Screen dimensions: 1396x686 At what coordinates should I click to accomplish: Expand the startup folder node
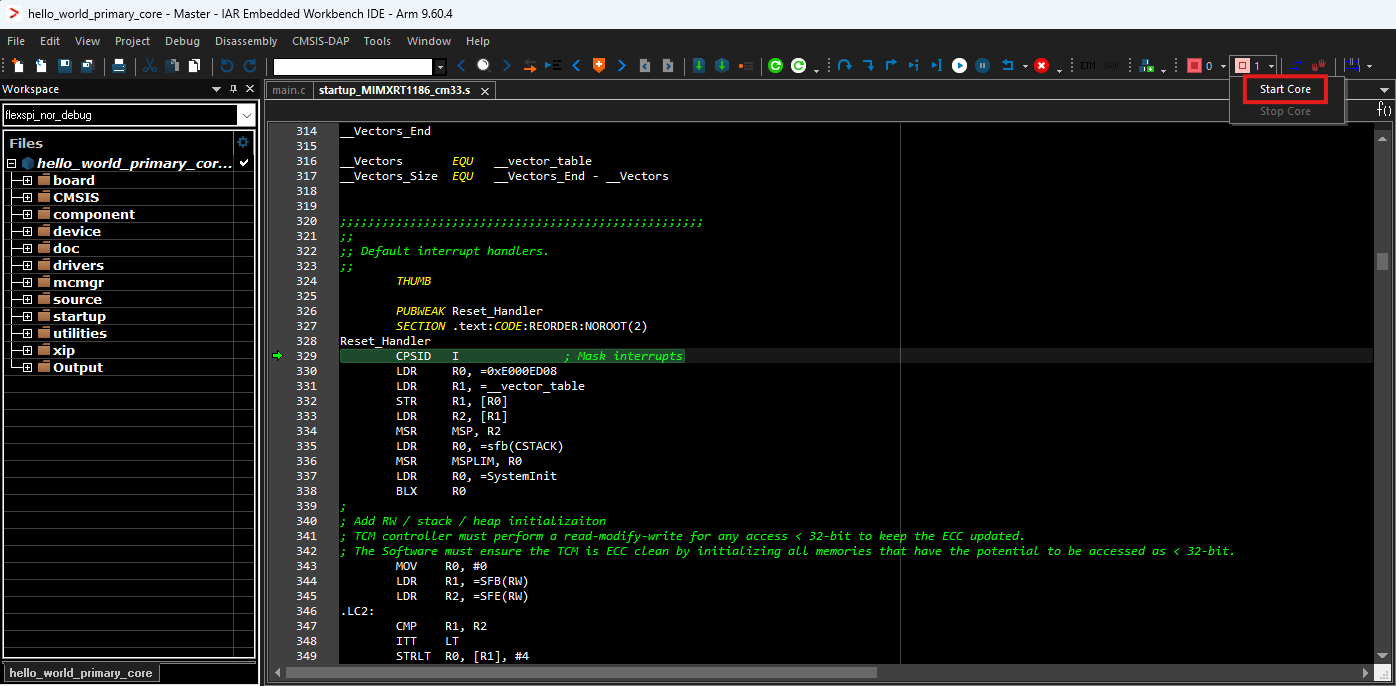pyautogui.click(x=27, y=317)
